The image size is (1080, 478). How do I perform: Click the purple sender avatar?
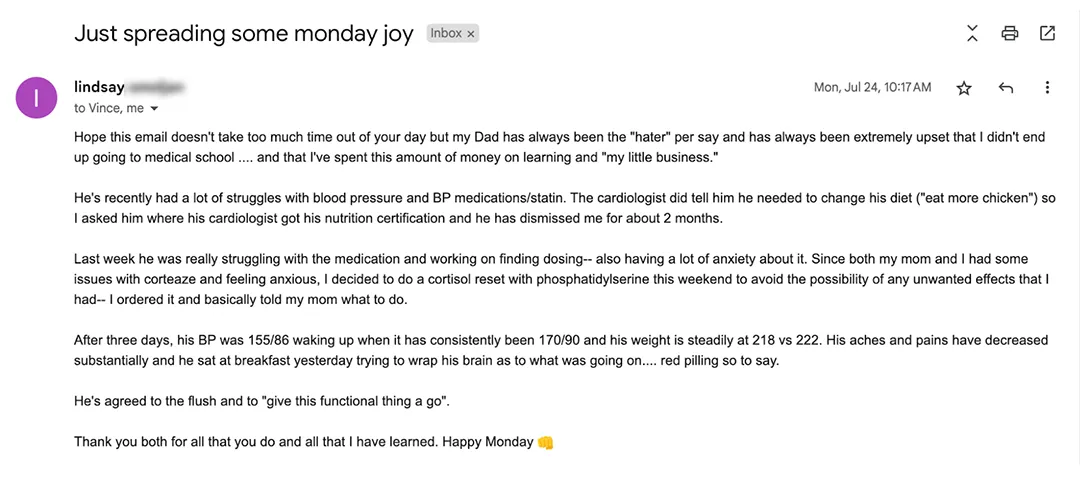[x=36, y=98]
